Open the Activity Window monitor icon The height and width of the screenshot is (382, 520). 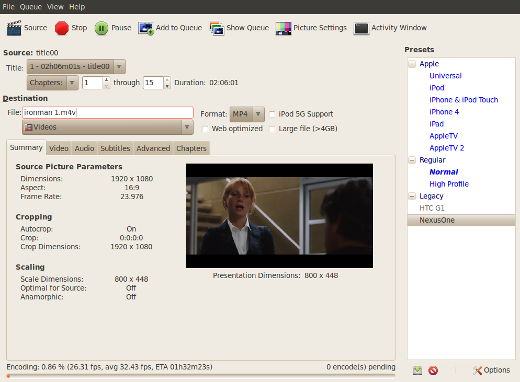(361, 28)
